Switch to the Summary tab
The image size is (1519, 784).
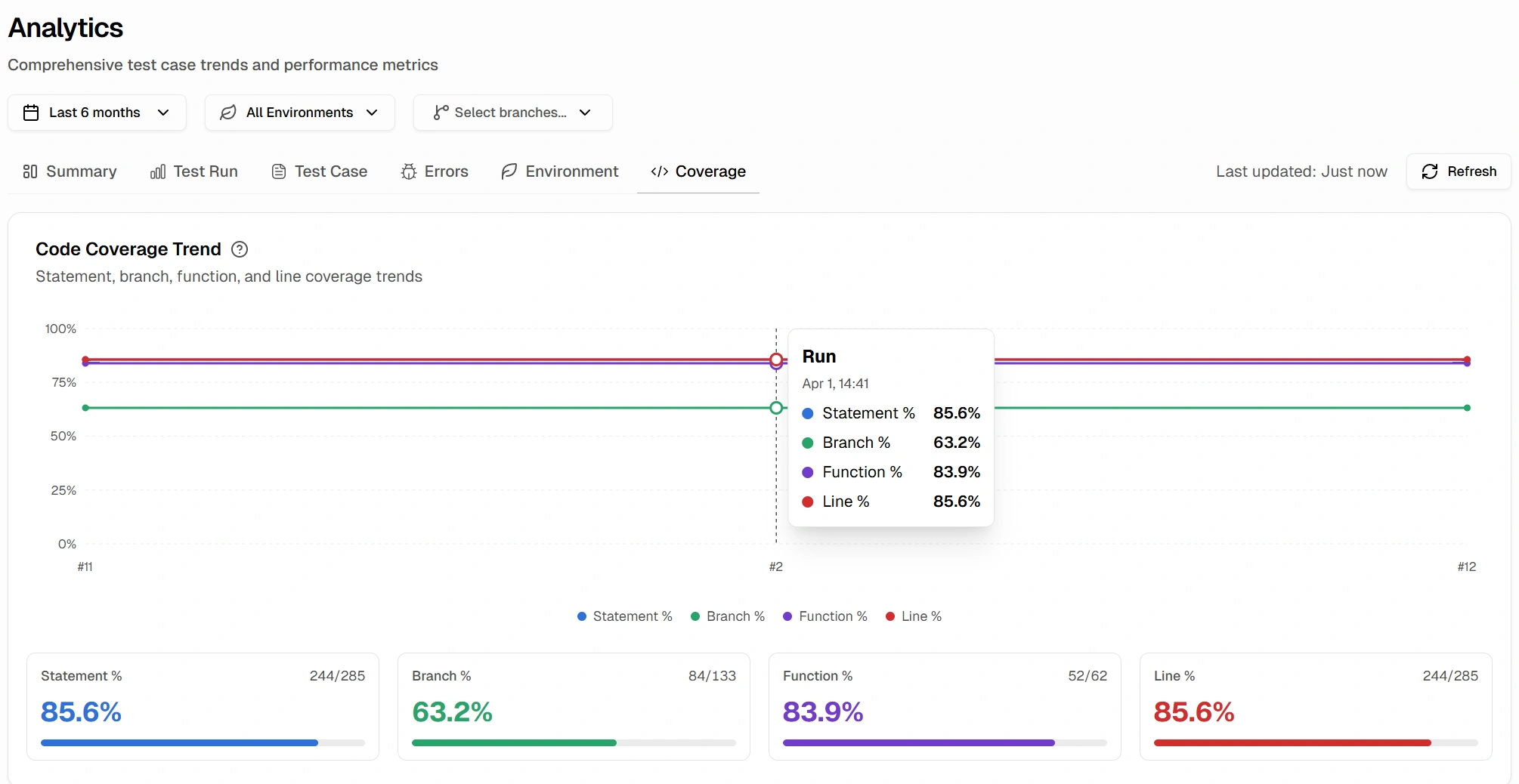coord(70,171)
